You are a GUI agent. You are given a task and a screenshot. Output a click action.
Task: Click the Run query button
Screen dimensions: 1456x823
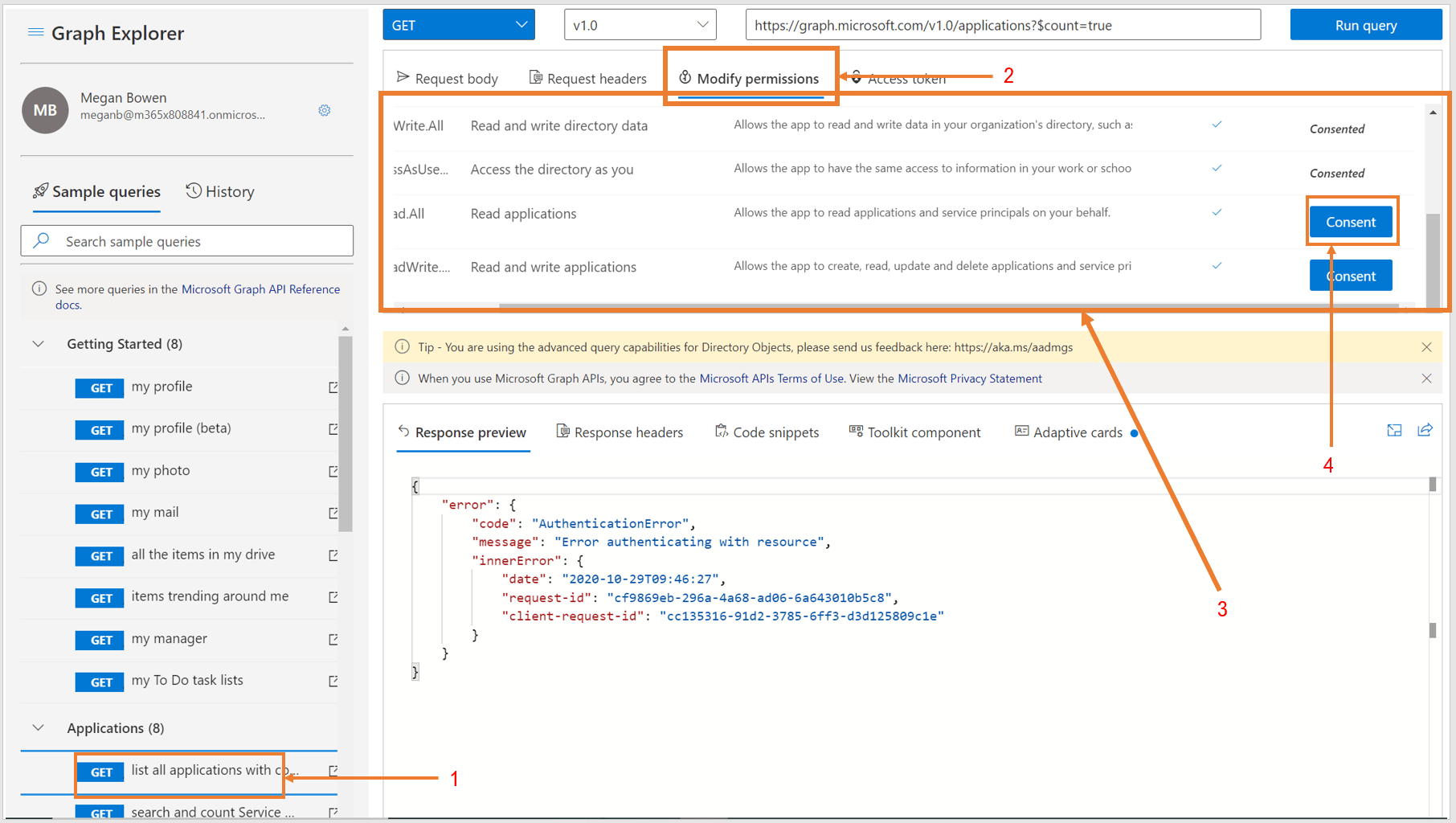click(x=1366, y=25)
